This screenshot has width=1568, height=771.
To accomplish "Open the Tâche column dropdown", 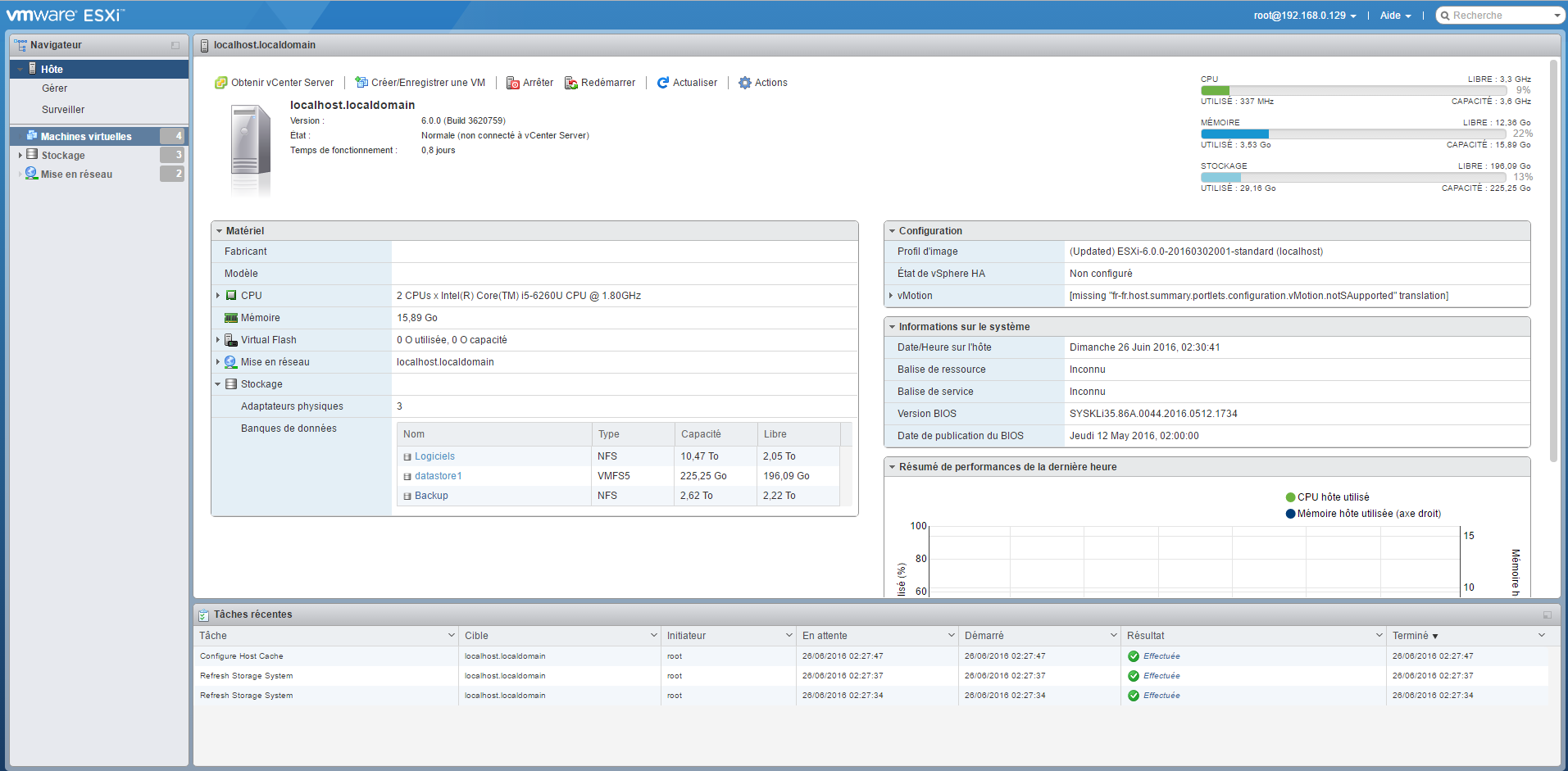I will 451,636.
